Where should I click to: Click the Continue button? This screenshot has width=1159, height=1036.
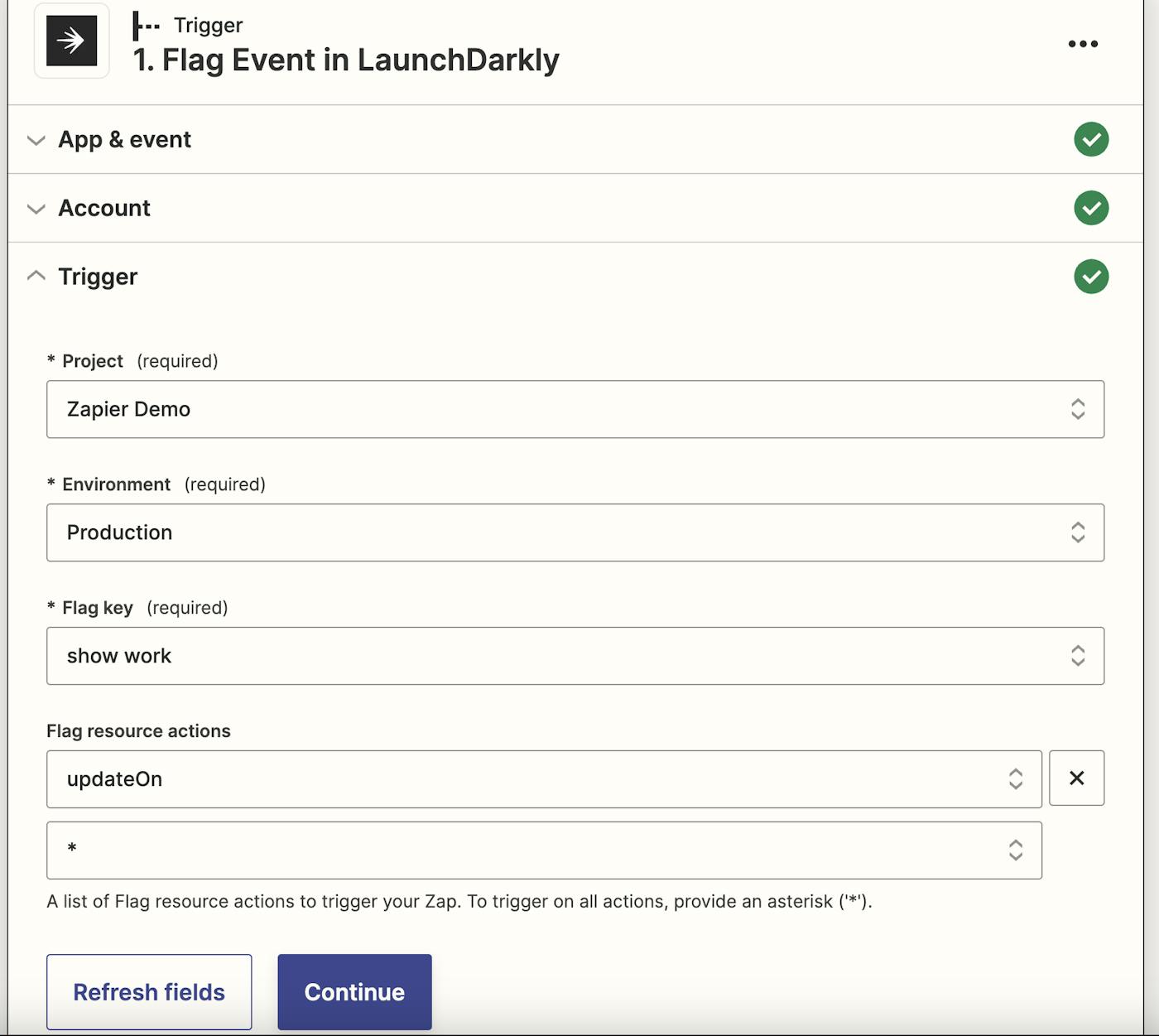tap(354, 992)
